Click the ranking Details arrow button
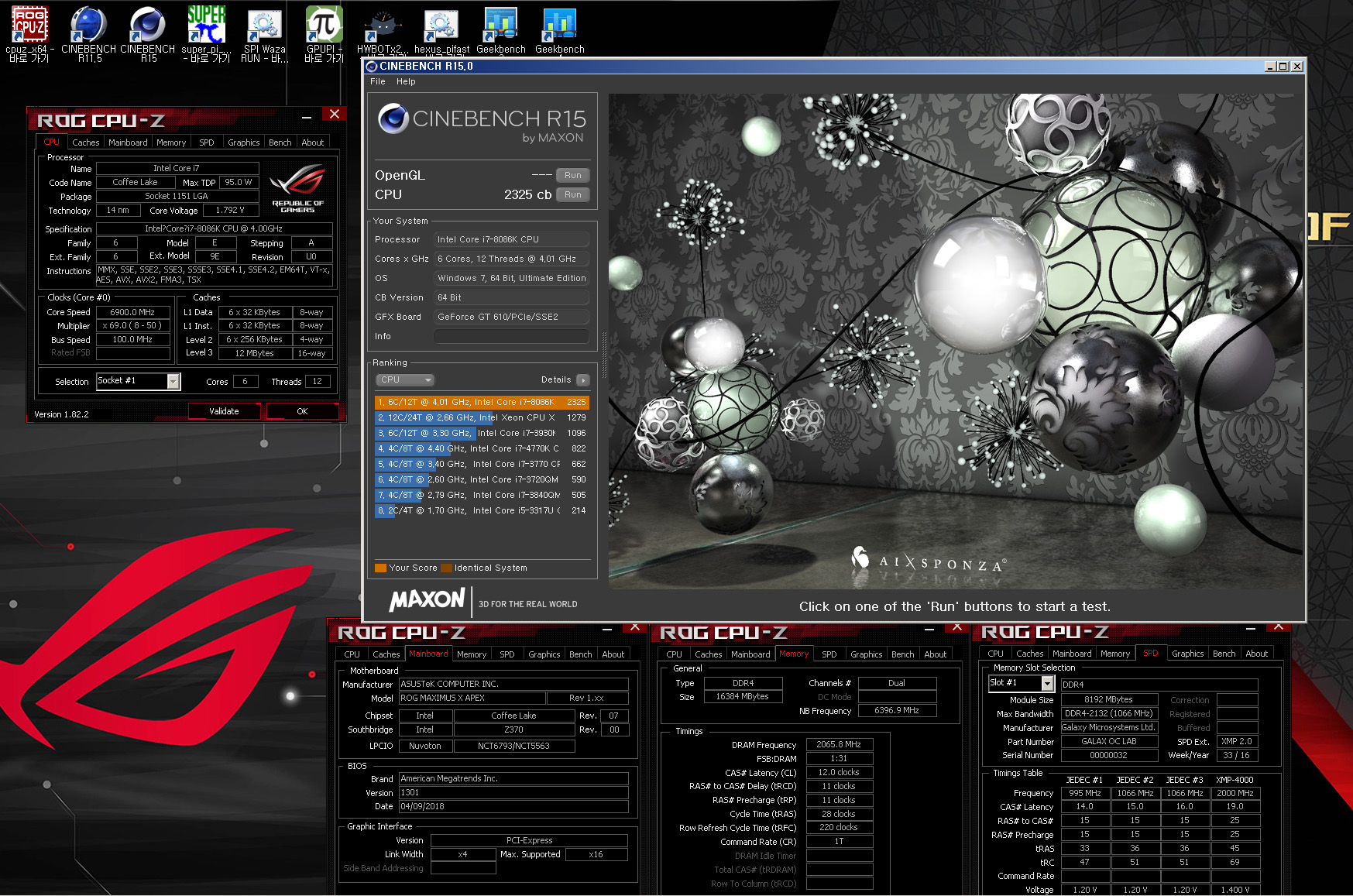Screen dimensions: 1353x896 click(583, 380)
